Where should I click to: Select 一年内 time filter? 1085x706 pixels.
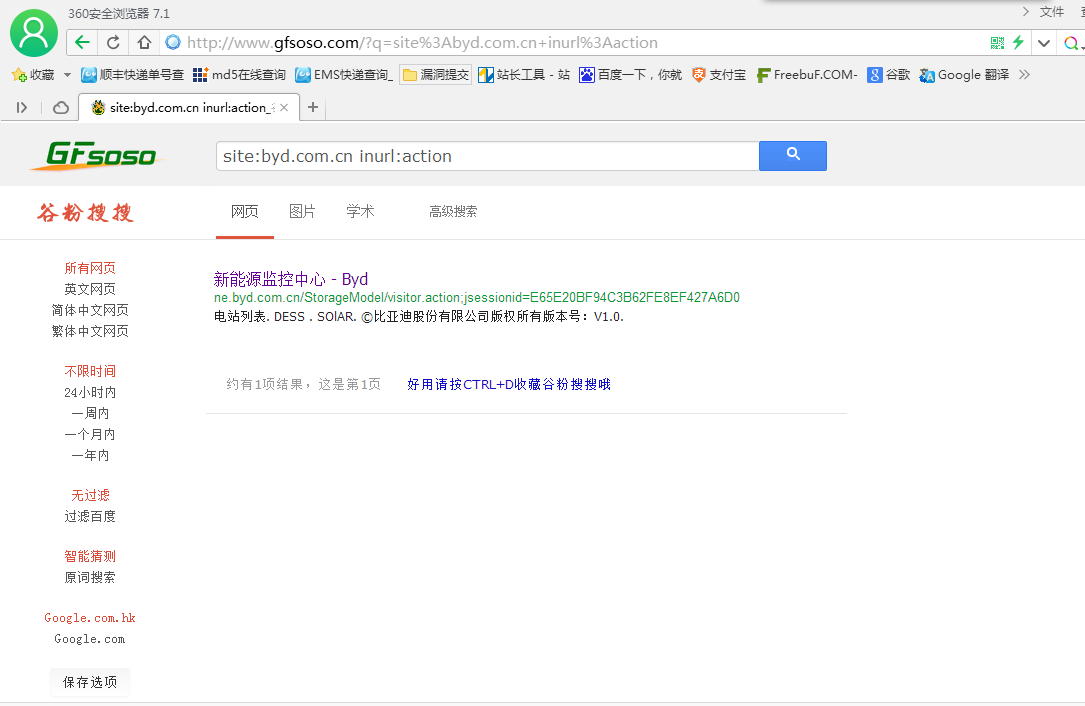point(90,455)
